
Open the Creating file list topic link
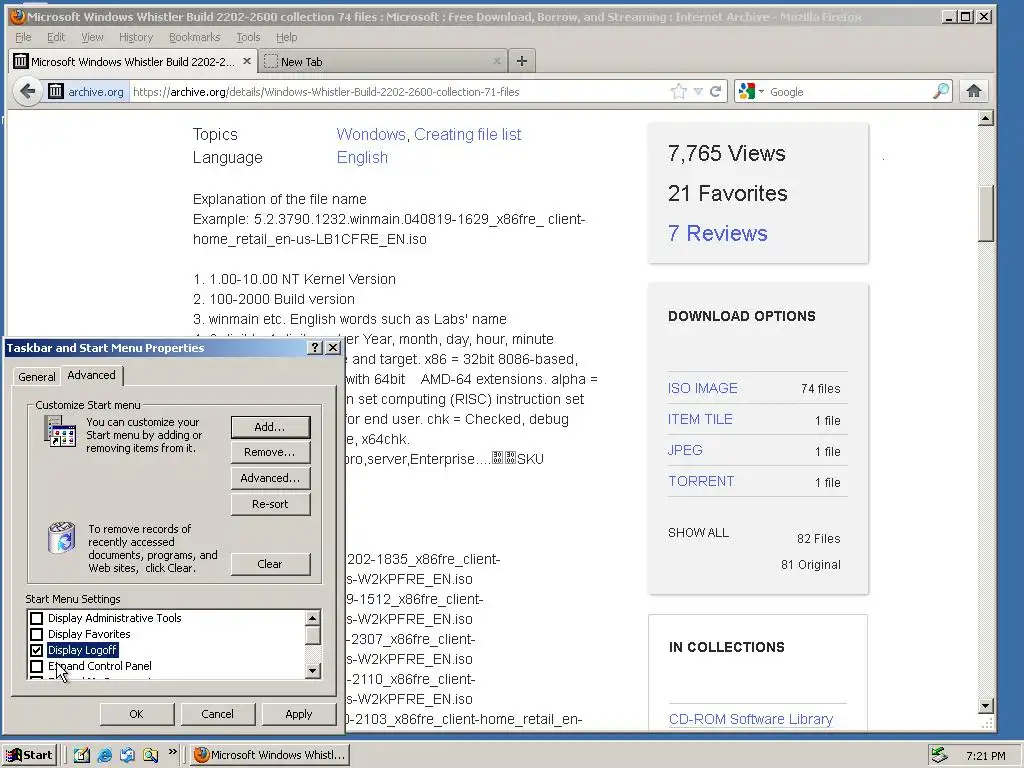pos(468,135)
